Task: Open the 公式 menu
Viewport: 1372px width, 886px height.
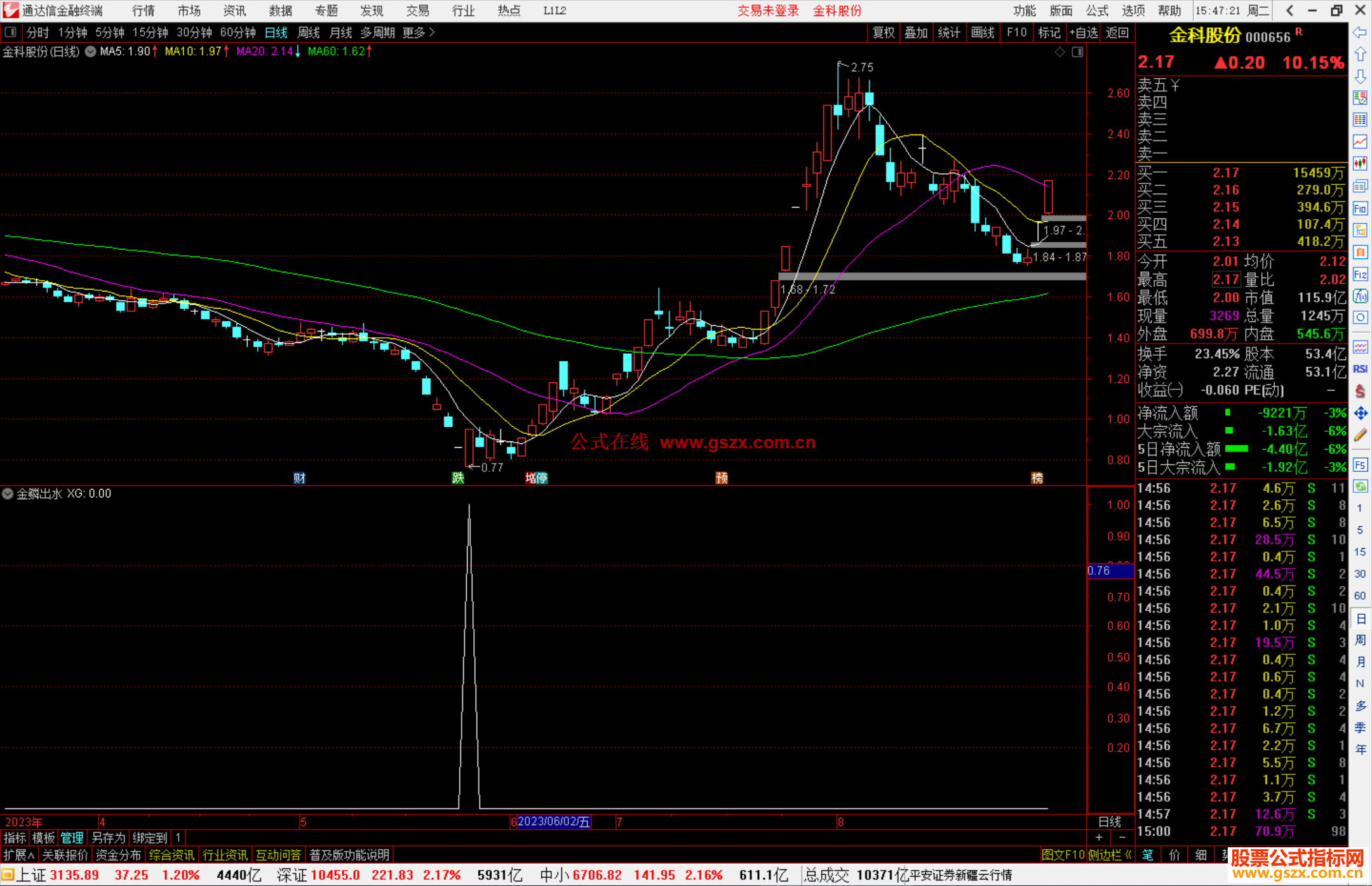Action: pos(1097,11)
